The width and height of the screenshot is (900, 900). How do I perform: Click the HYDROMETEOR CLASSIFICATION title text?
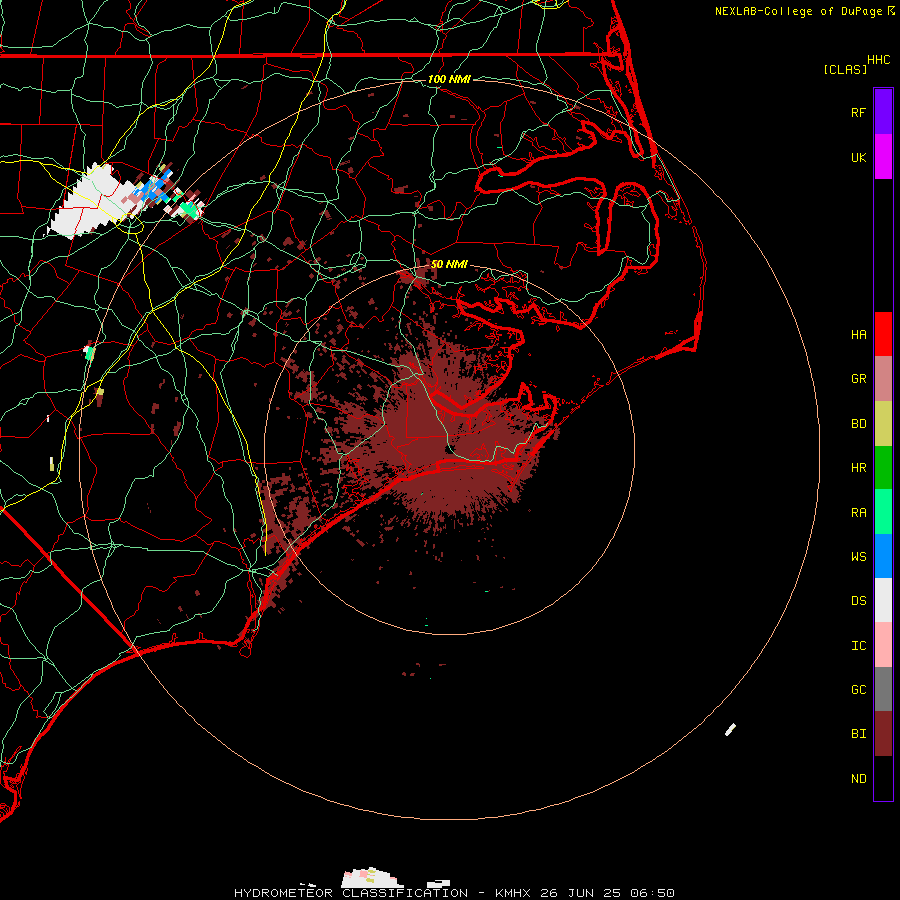[x=351, y=893]
